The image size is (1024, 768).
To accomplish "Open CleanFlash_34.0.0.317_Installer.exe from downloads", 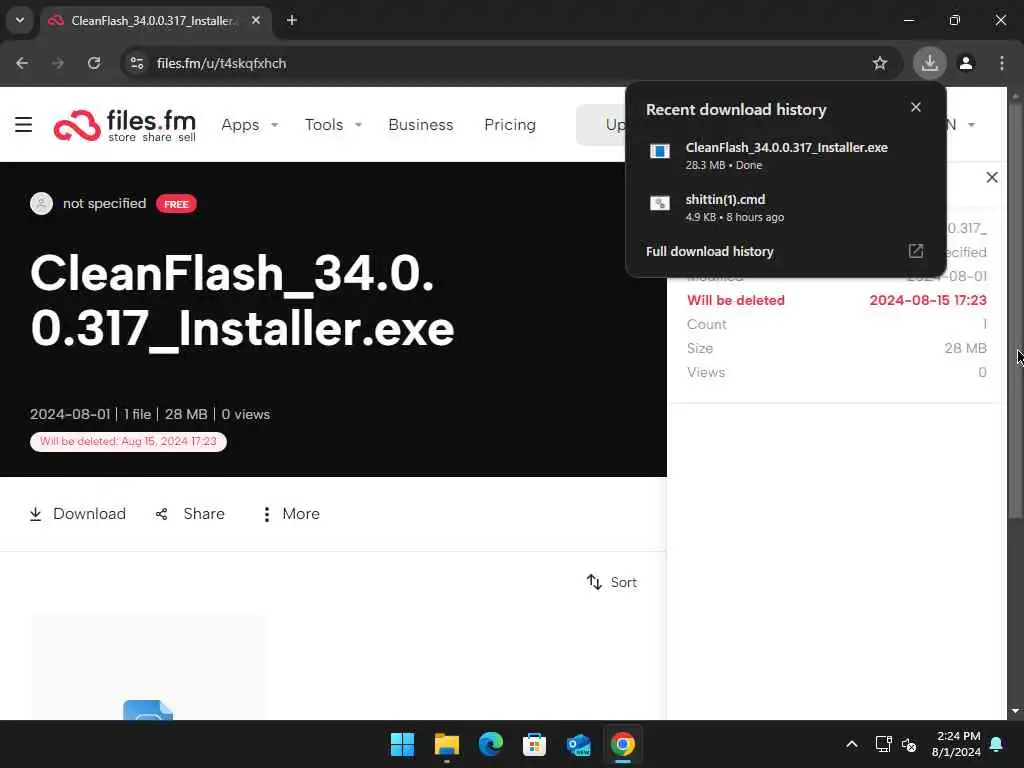I will click(786, 155).
